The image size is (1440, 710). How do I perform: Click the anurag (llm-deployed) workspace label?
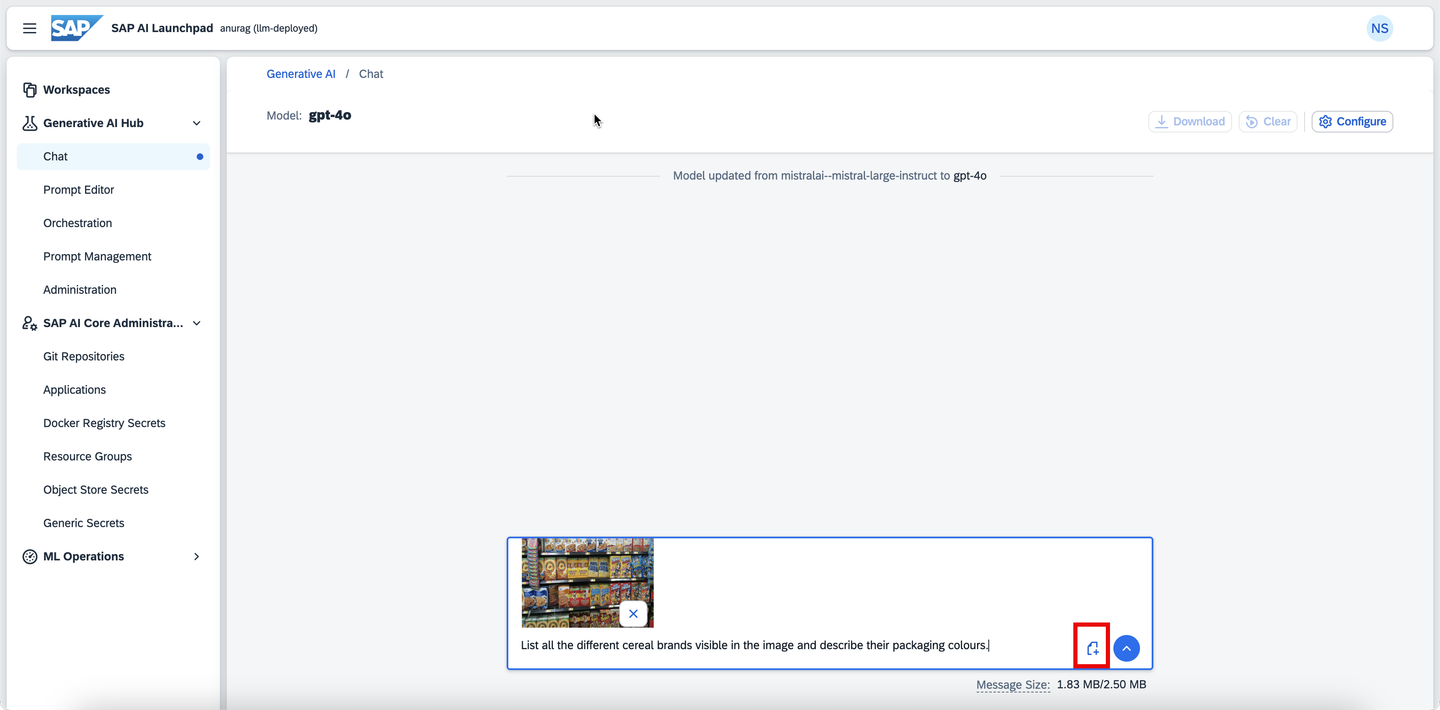[x=269, y=28]
